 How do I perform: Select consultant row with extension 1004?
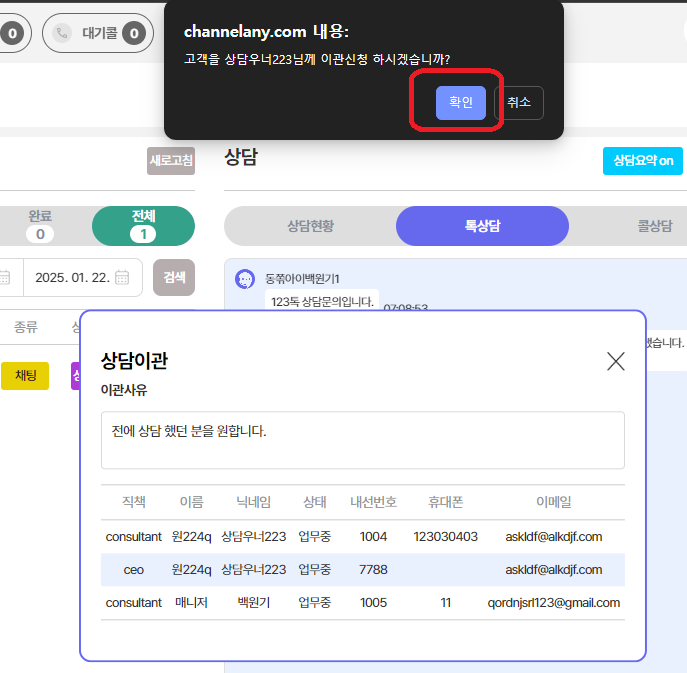click(x=362, y=536)
